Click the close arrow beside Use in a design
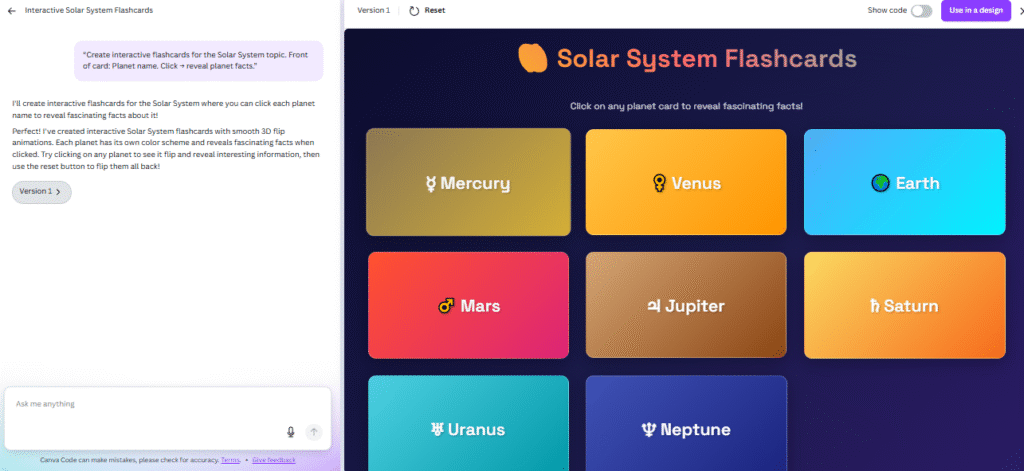The image size is (1024, 471). point(1020,10)
